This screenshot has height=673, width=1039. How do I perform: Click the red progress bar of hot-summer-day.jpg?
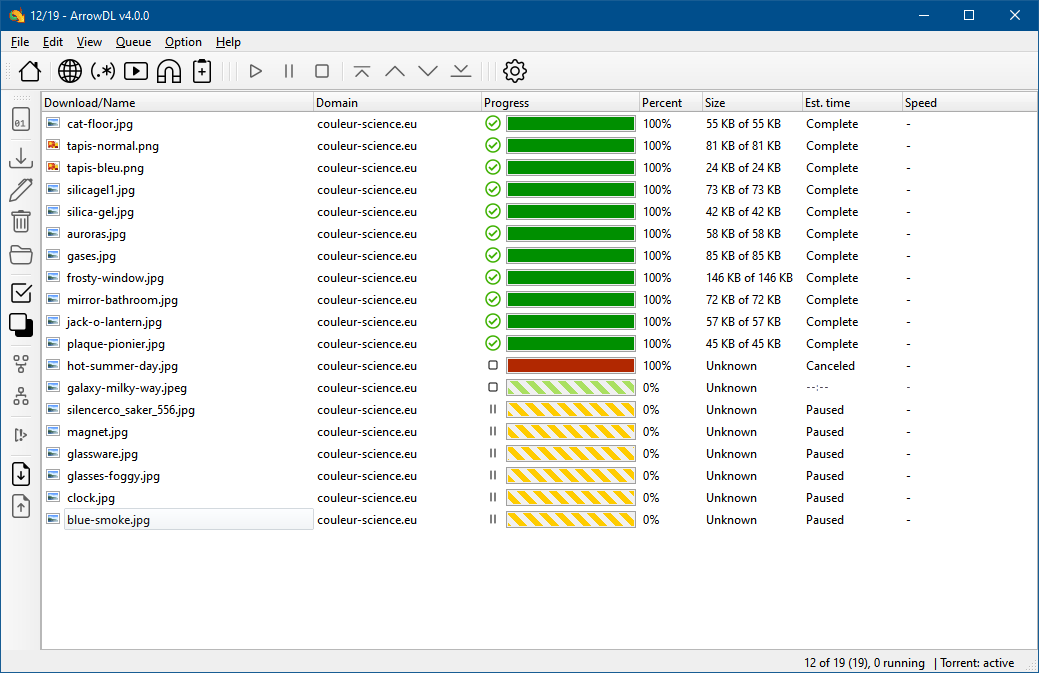coord(570,366)
